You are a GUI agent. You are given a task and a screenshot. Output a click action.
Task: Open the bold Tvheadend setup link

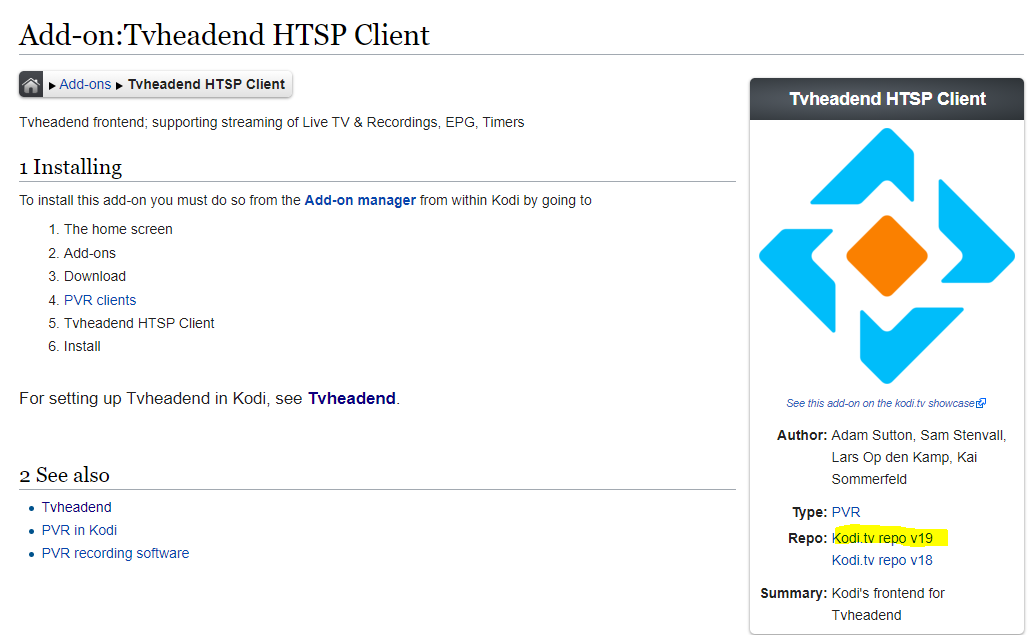click(351, 398)
